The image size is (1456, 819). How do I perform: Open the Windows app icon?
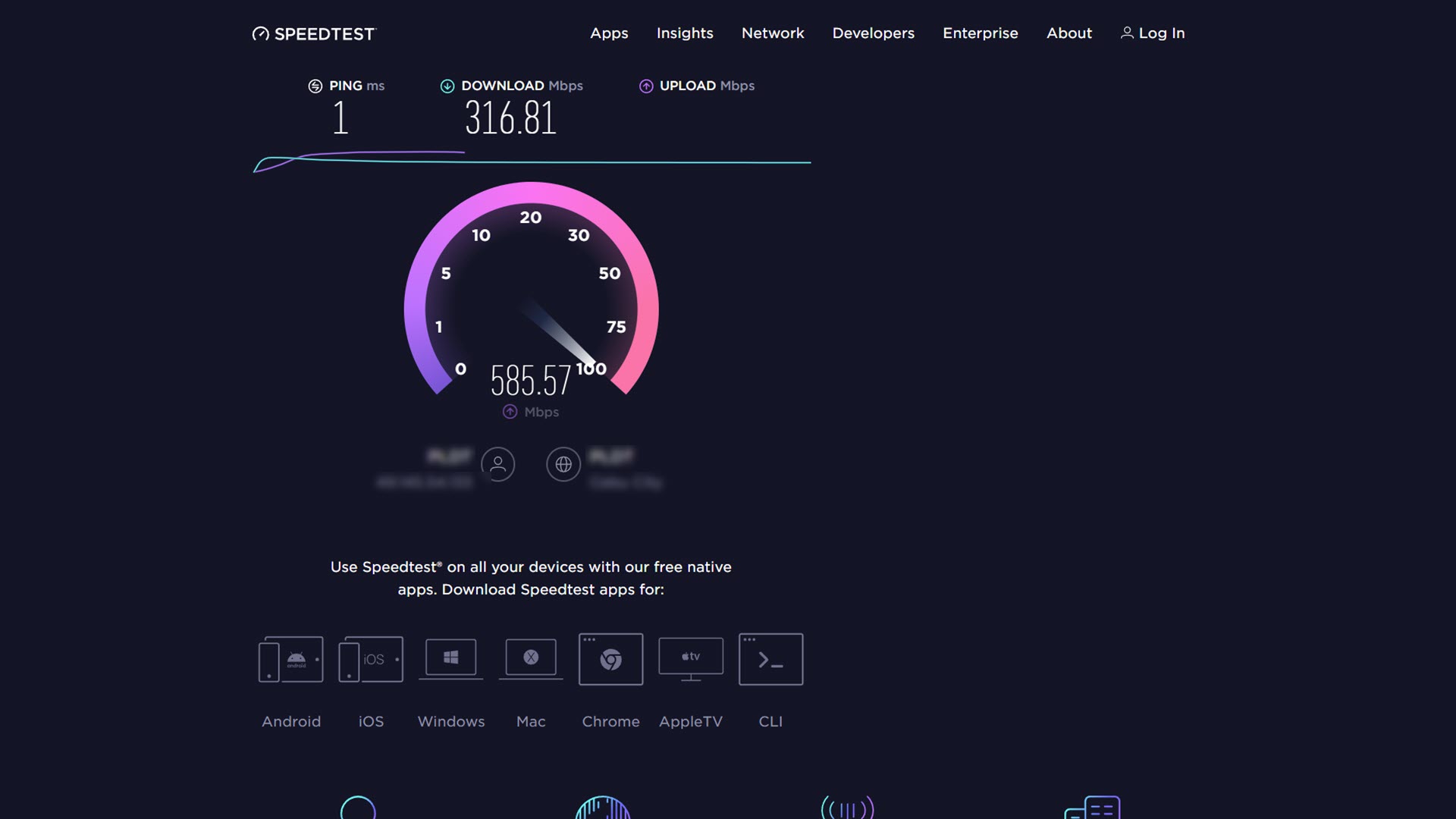click(x=451, y=658)
